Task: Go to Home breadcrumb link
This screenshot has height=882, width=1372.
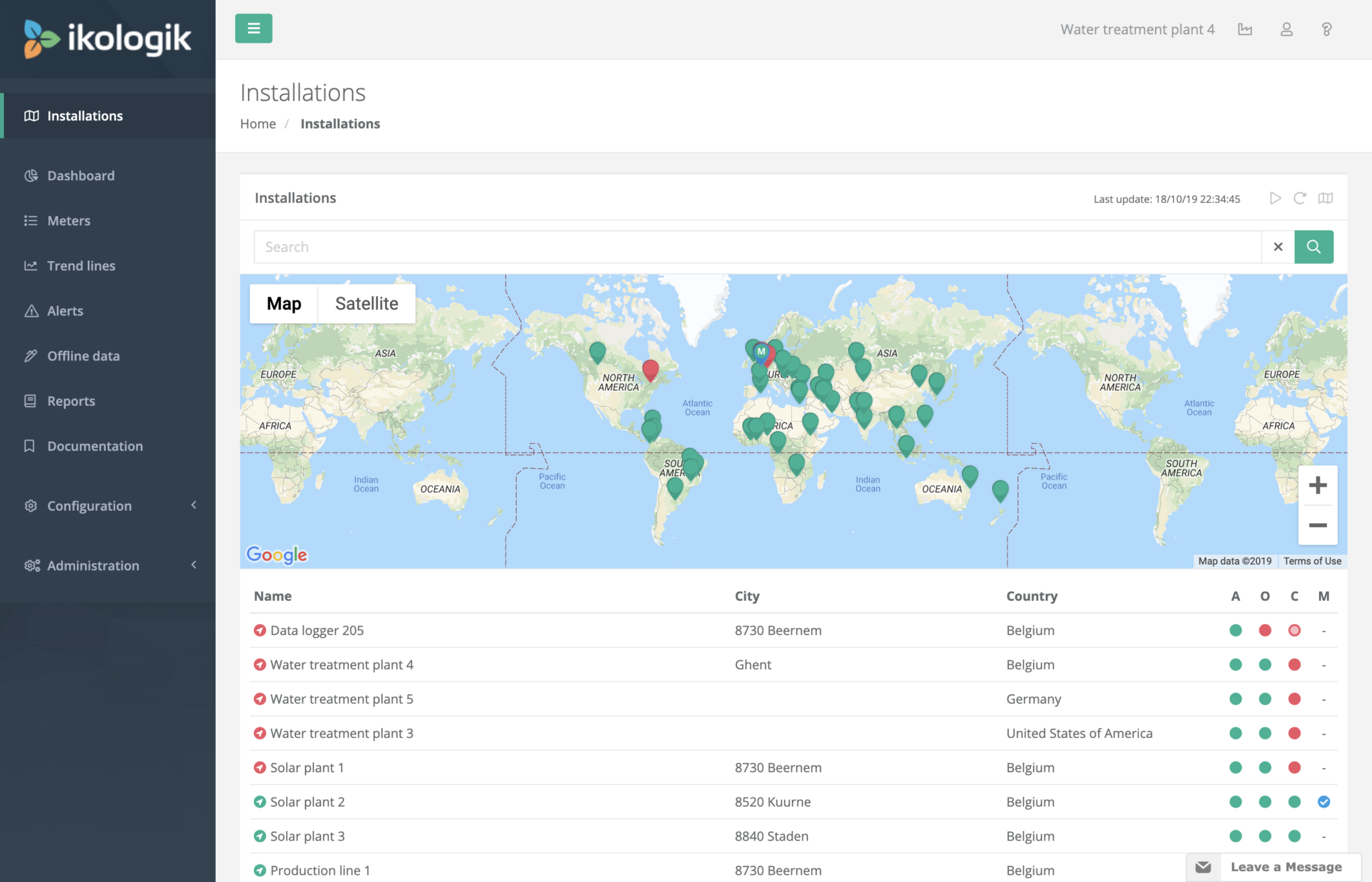Action: click(258, 124)
